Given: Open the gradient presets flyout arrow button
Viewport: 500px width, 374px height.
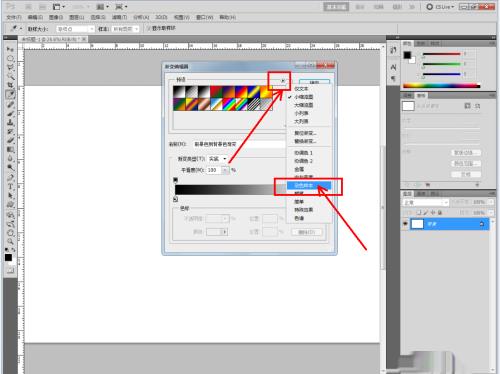Looking at the screenshot, I should [x=283, y=81].
